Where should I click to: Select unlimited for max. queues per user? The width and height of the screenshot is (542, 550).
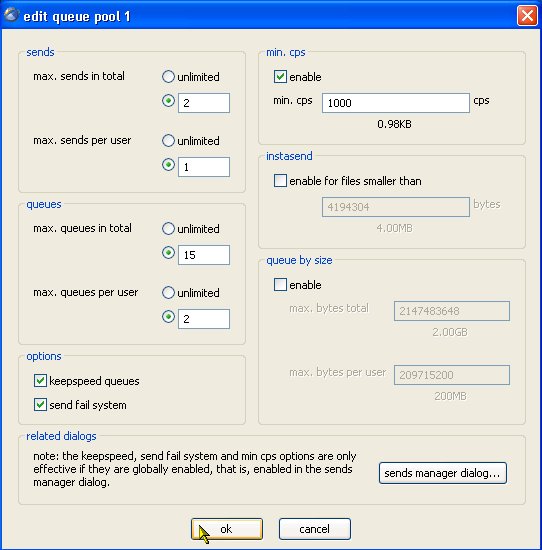(168, 293)
